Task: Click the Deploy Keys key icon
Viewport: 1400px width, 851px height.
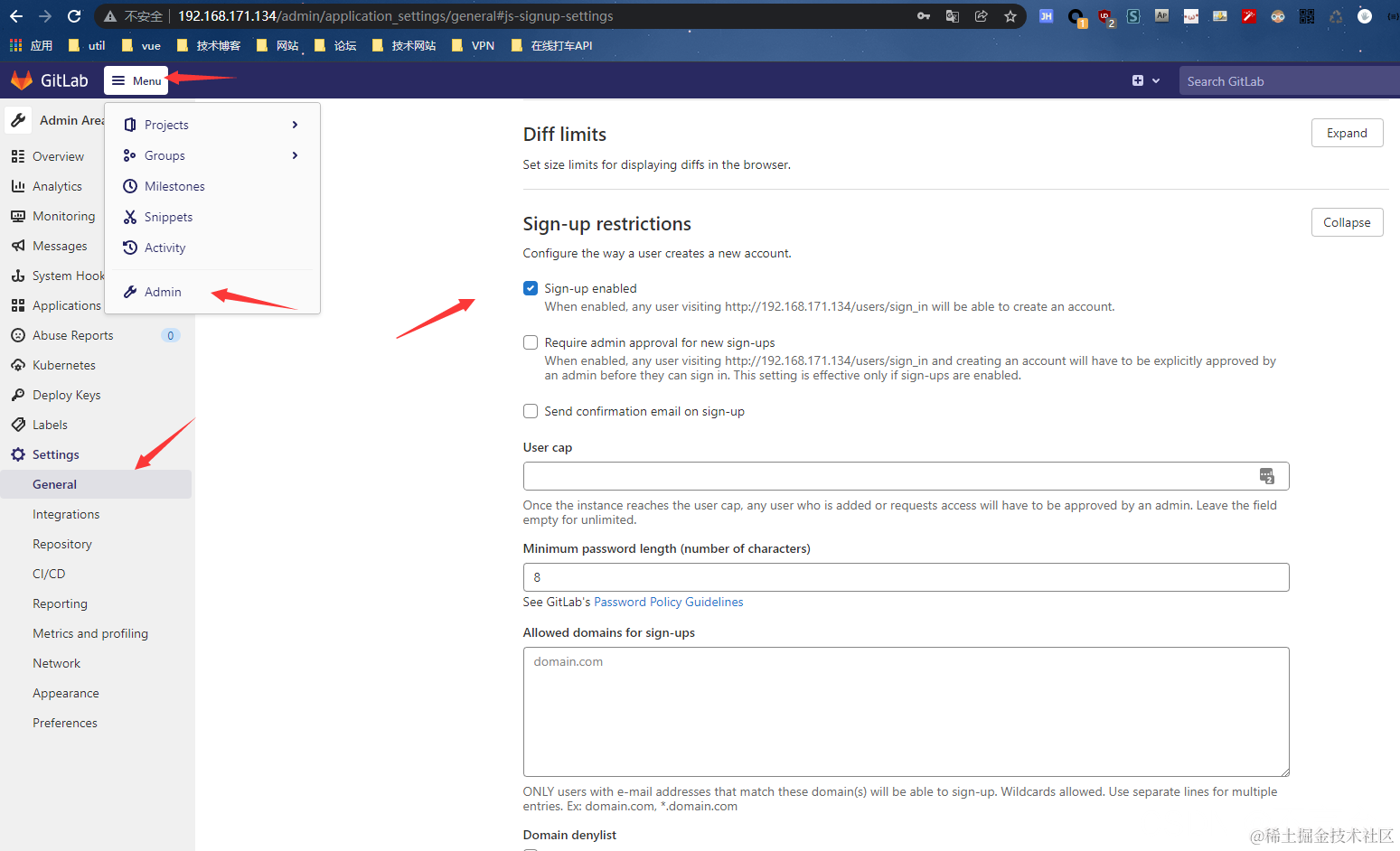Action: (x=18, y=395)
